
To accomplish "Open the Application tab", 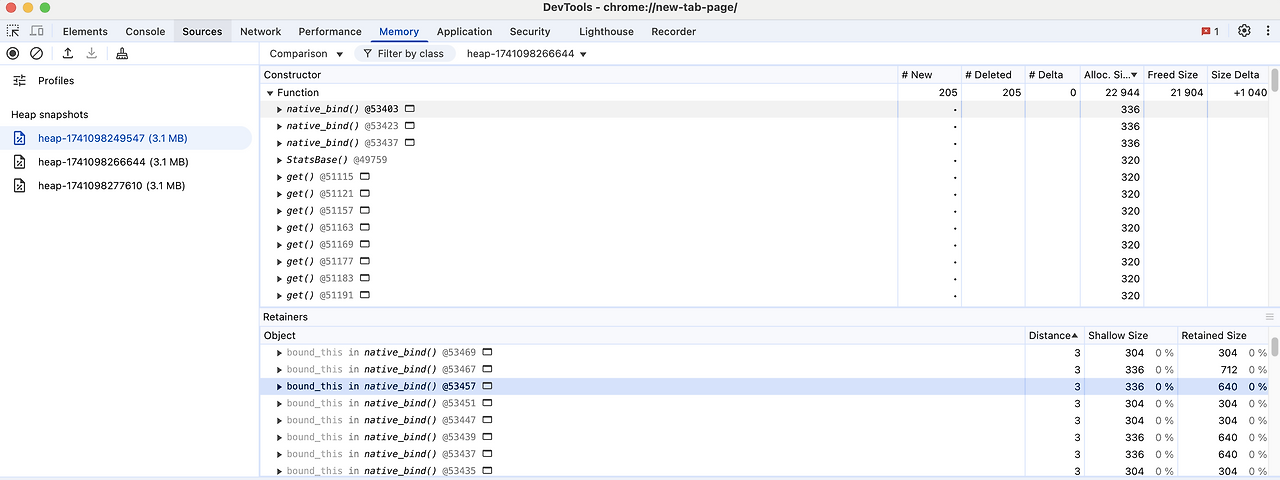I will coord(464,32).
